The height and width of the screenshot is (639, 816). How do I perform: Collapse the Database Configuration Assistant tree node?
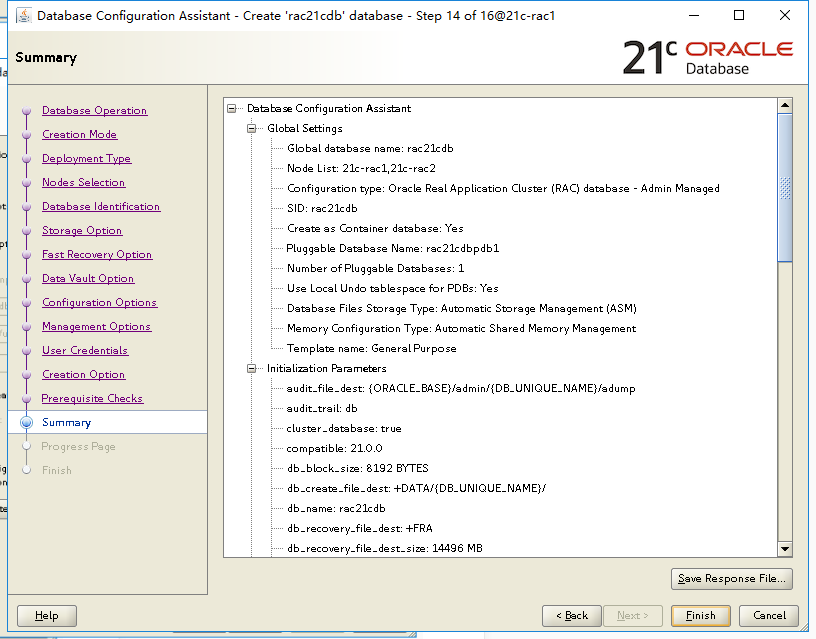click(232, 108)
